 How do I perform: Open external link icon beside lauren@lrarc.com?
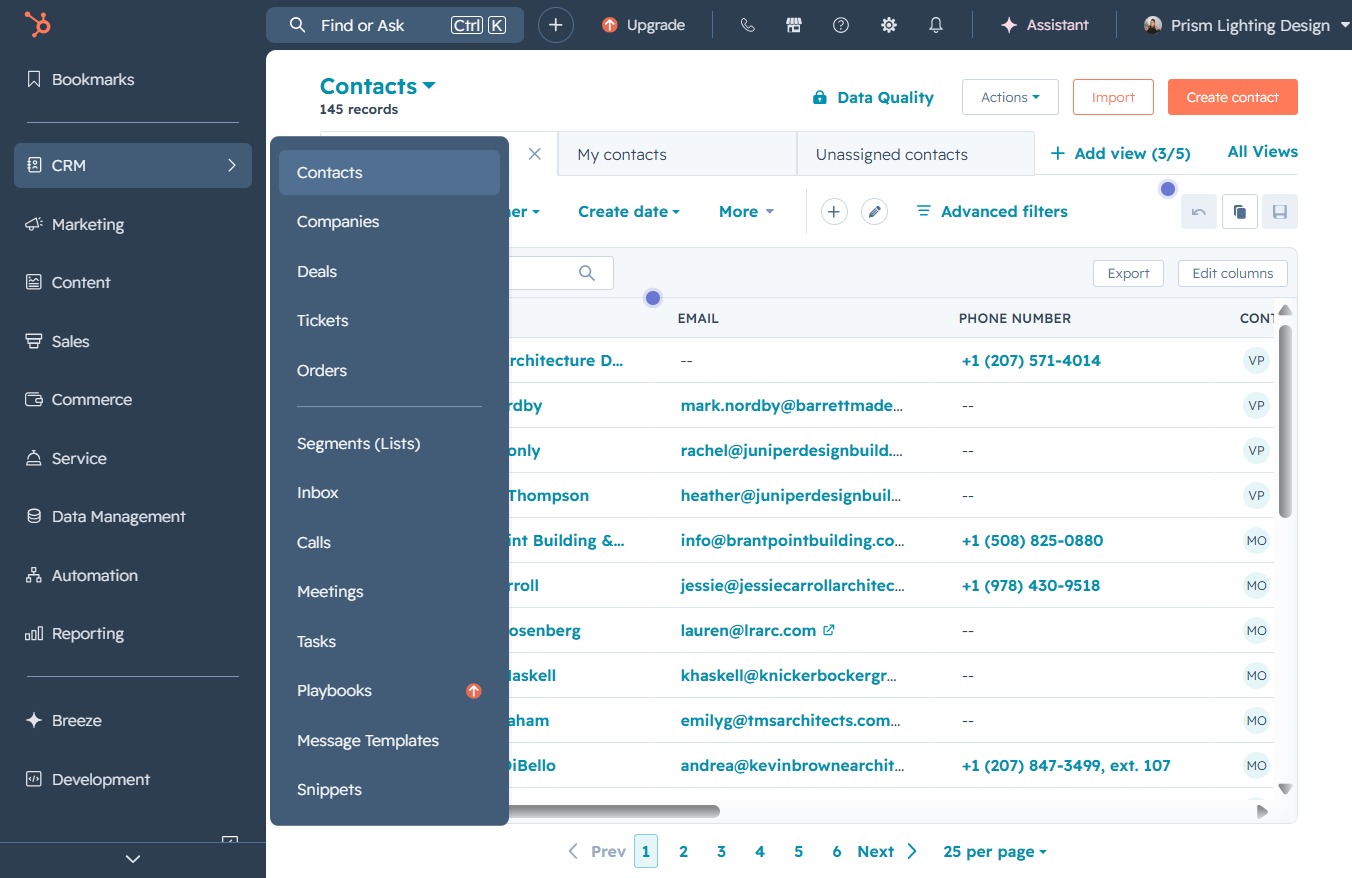[x=829, y=630]
